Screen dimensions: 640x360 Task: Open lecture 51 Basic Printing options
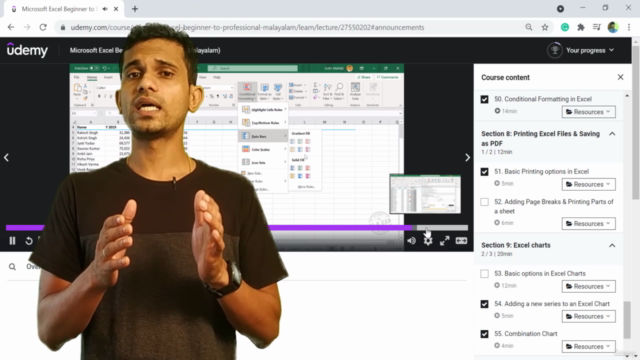[x=541, y=171]
